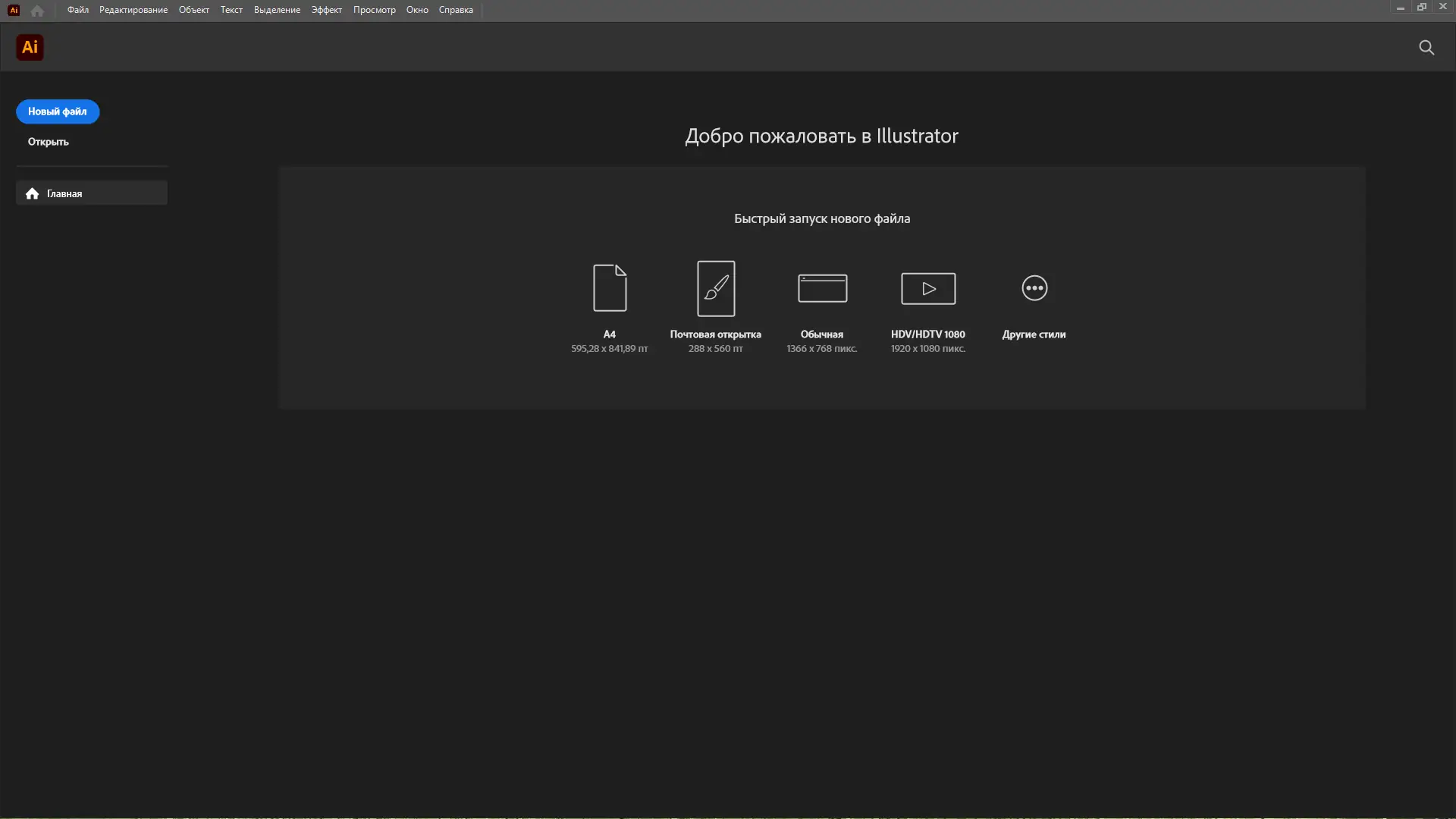Click the home icon in the title bar

(x=36, y=10)
